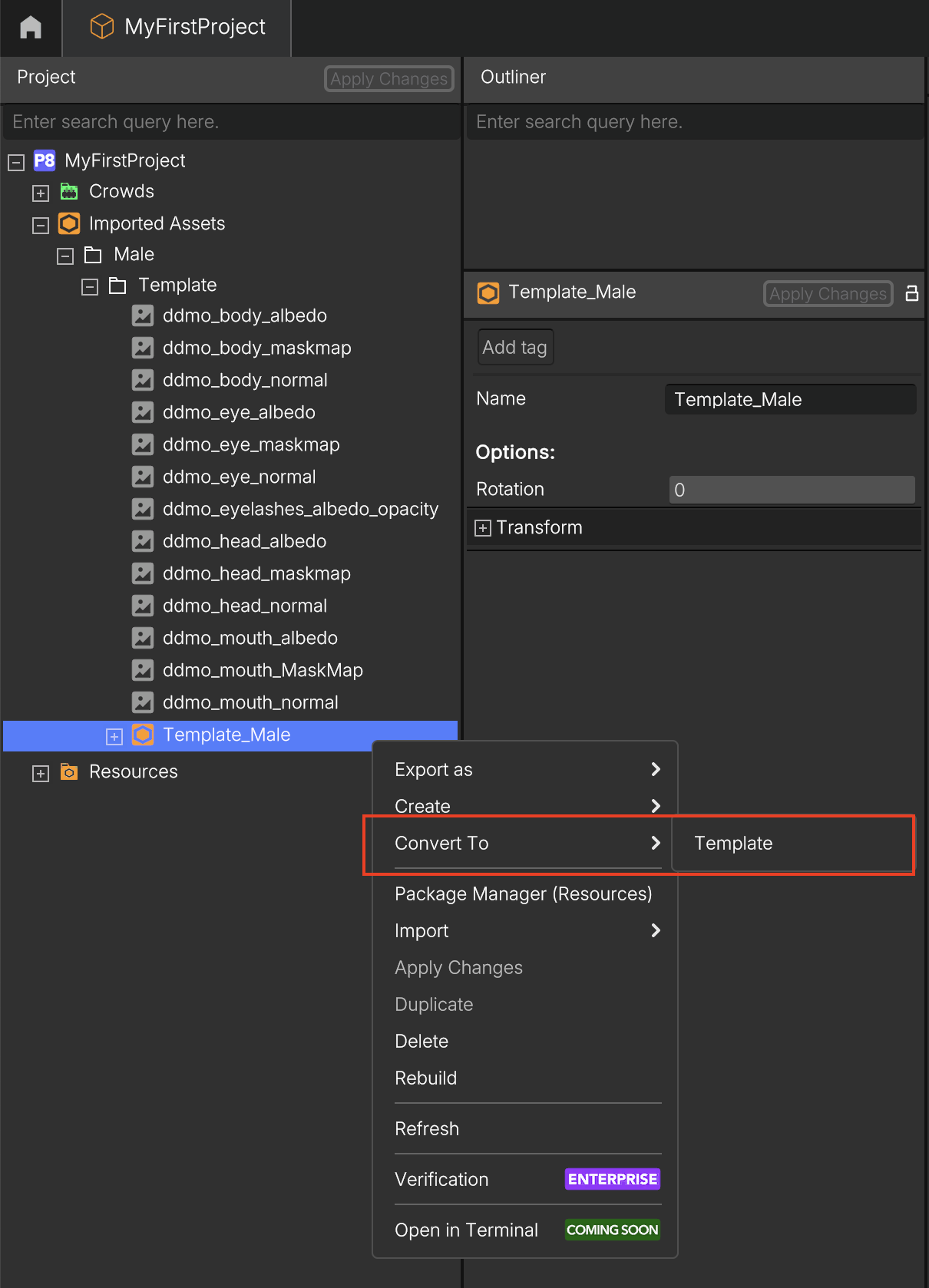The image size is (929, 1288).
Task: Click the P8 project icon
Action: pos(45,160)
